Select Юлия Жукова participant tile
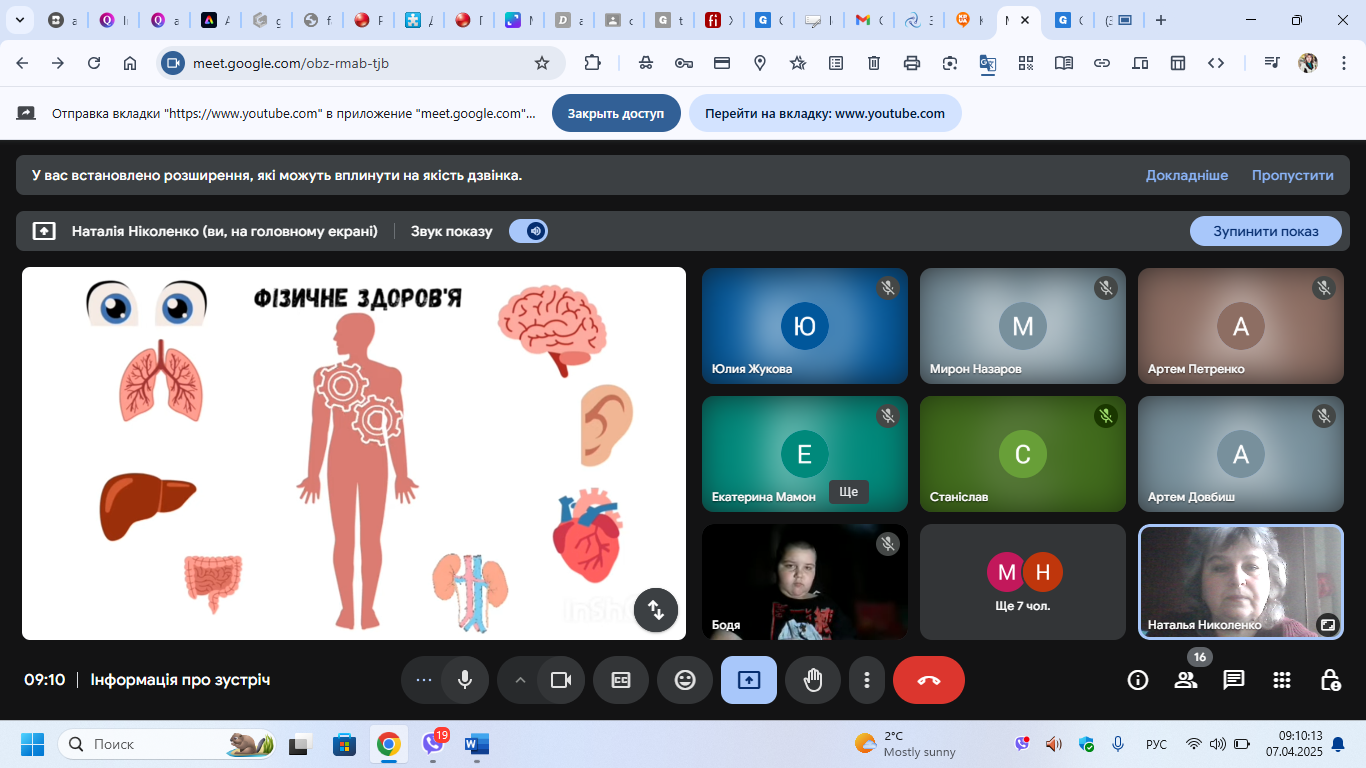 tap(805, 326)
